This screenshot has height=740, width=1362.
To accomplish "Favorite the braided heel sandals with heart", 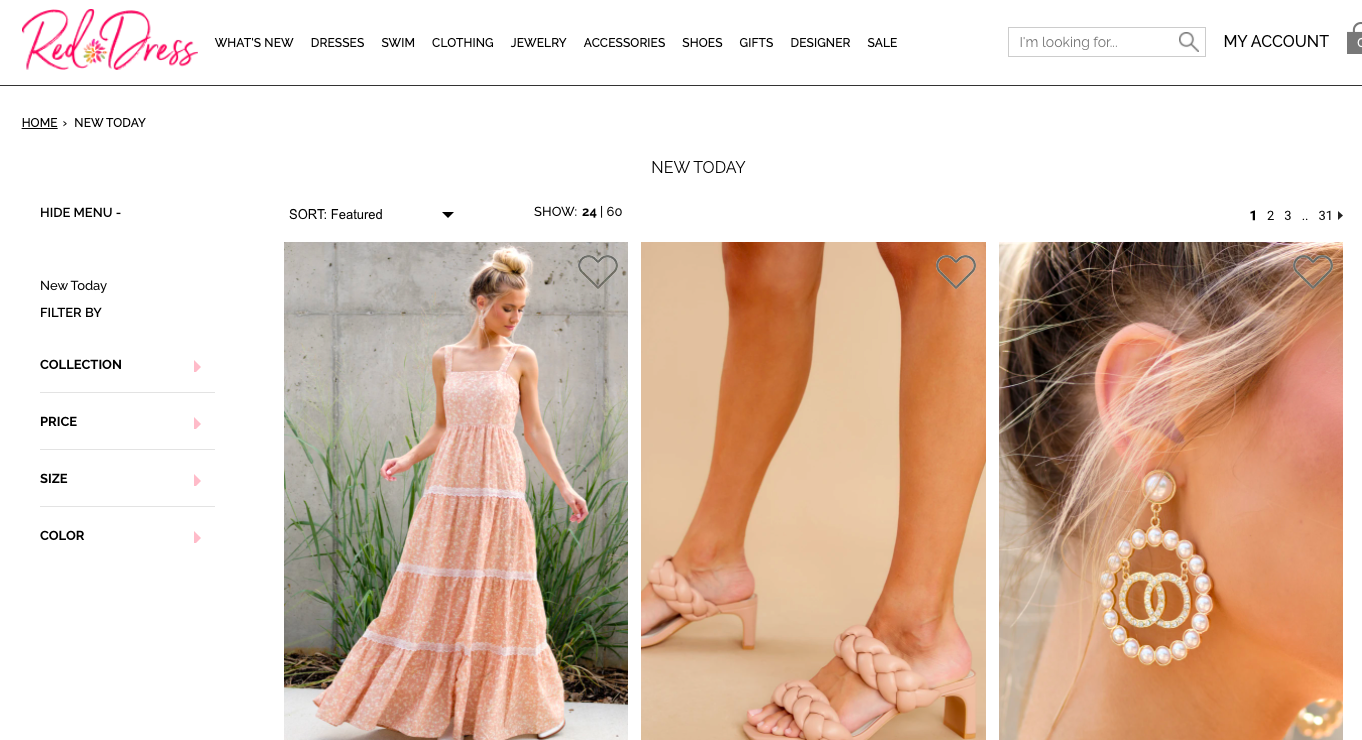I will tap(955, 271).
